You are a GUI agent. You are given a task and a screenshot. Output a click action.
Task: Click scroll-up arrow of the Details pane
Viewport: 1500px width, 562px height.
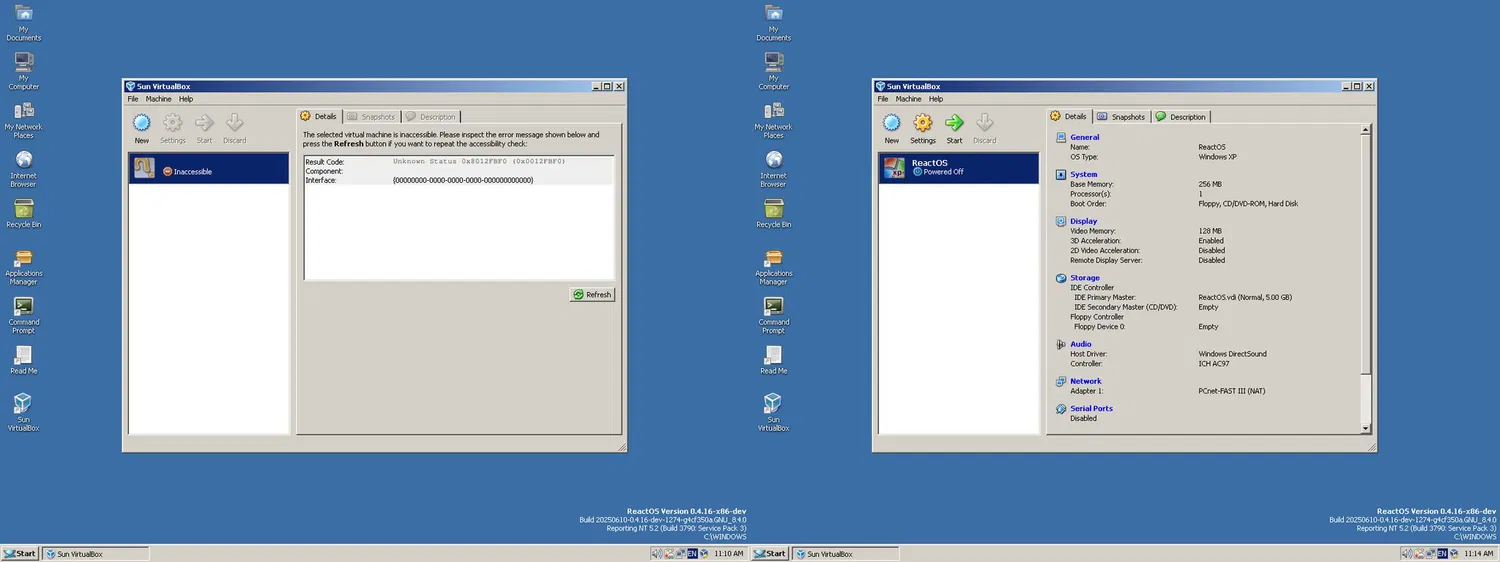pyautogui.click(x=1366, y=129)
